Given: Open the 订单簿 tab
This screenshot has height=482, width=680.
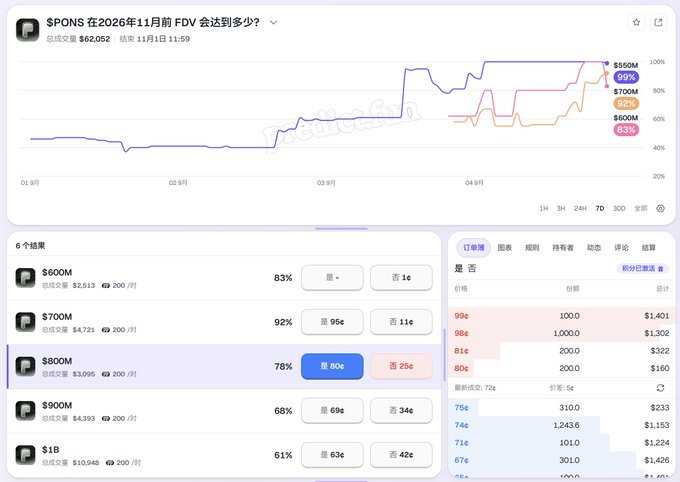Looking at the screenshot, I should [474, 247].
